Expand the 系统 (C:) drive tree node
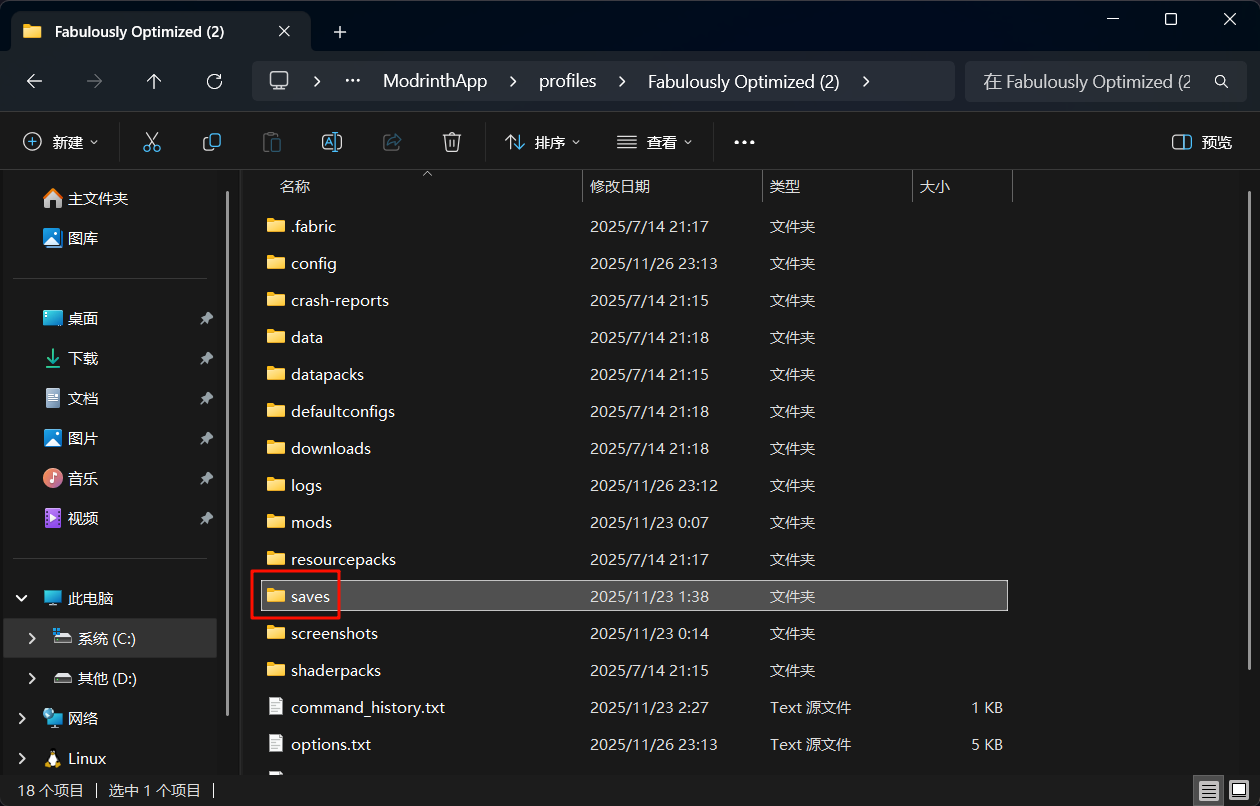This screenshot has width=1260, height=806. click(x=32, y=638)
